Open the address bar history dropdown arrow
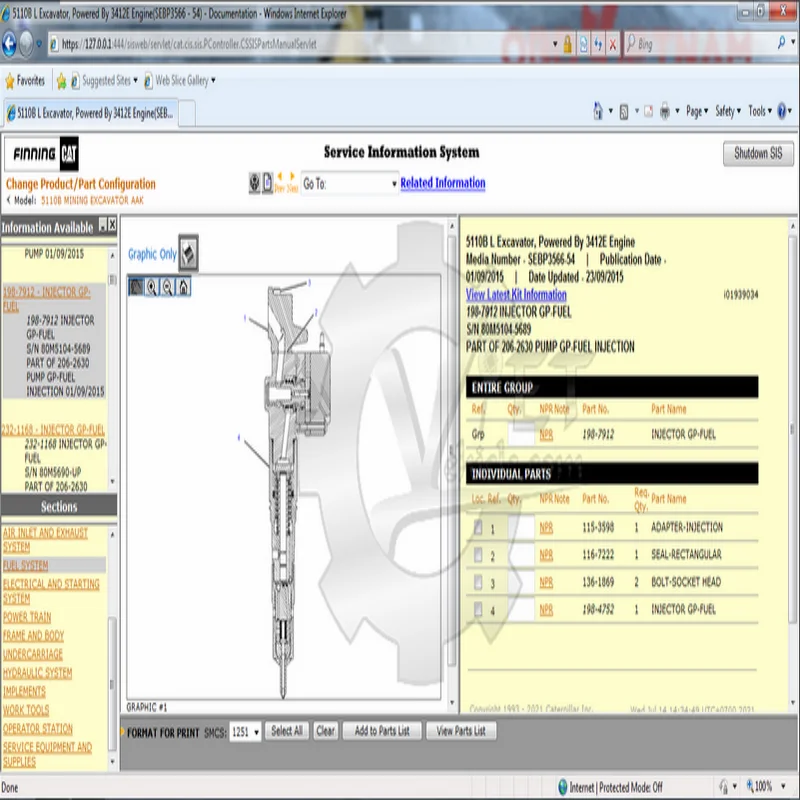 [555, 44]
